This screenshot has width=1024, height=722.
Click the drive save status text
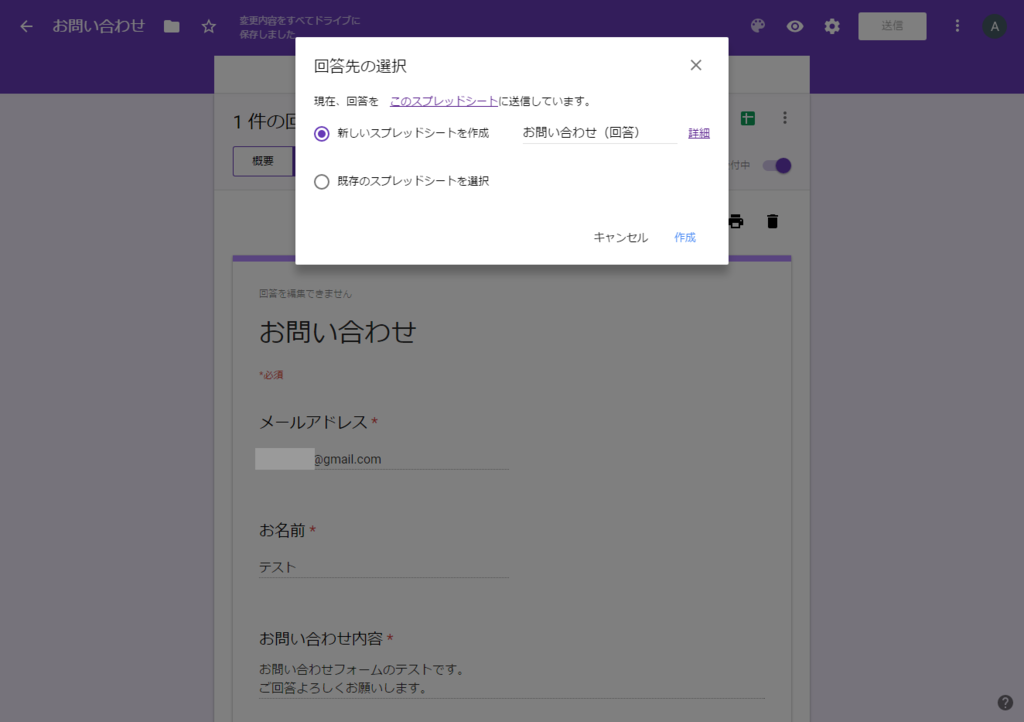point(299,27)
